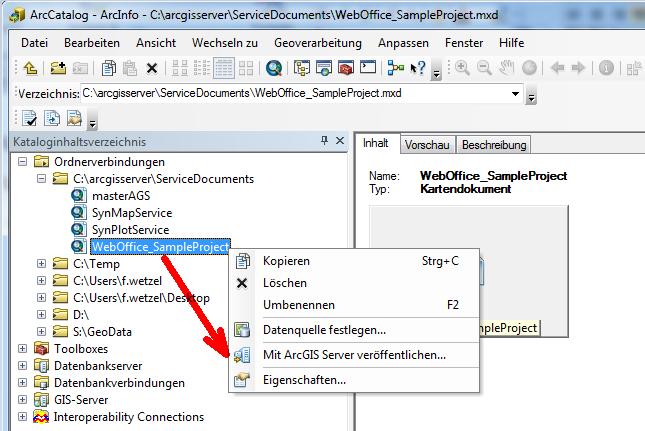Click the Copy icon in the toolbar
The image size is (645, 431).
[109, 68]
